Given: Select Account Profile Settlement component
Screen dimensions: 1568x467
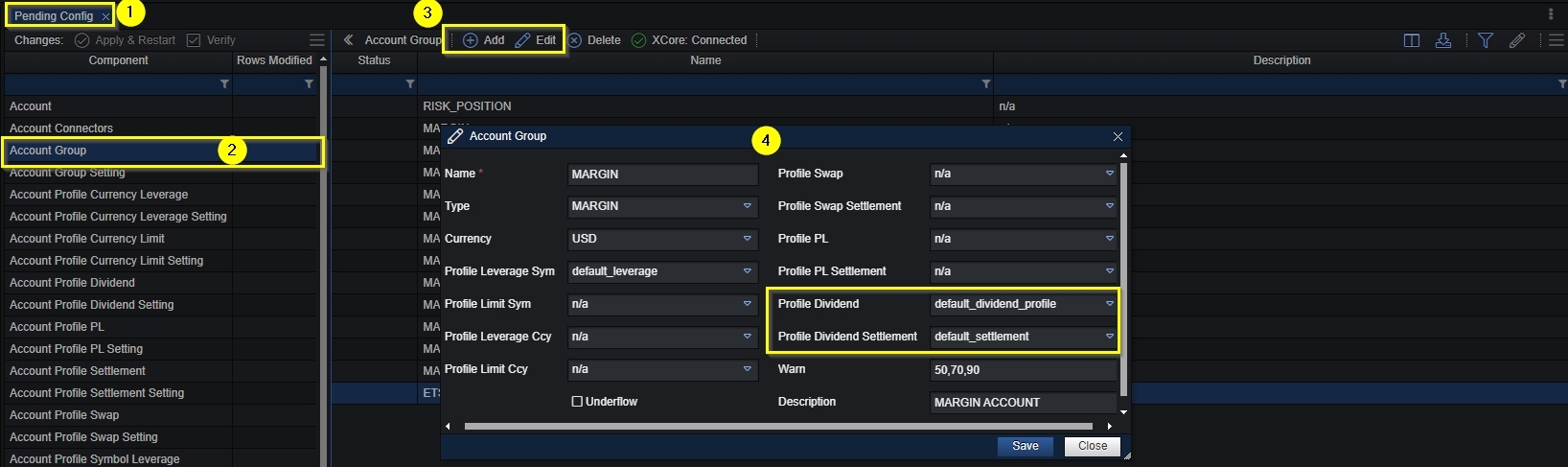Looking at the screenshot, I should 160,371.
